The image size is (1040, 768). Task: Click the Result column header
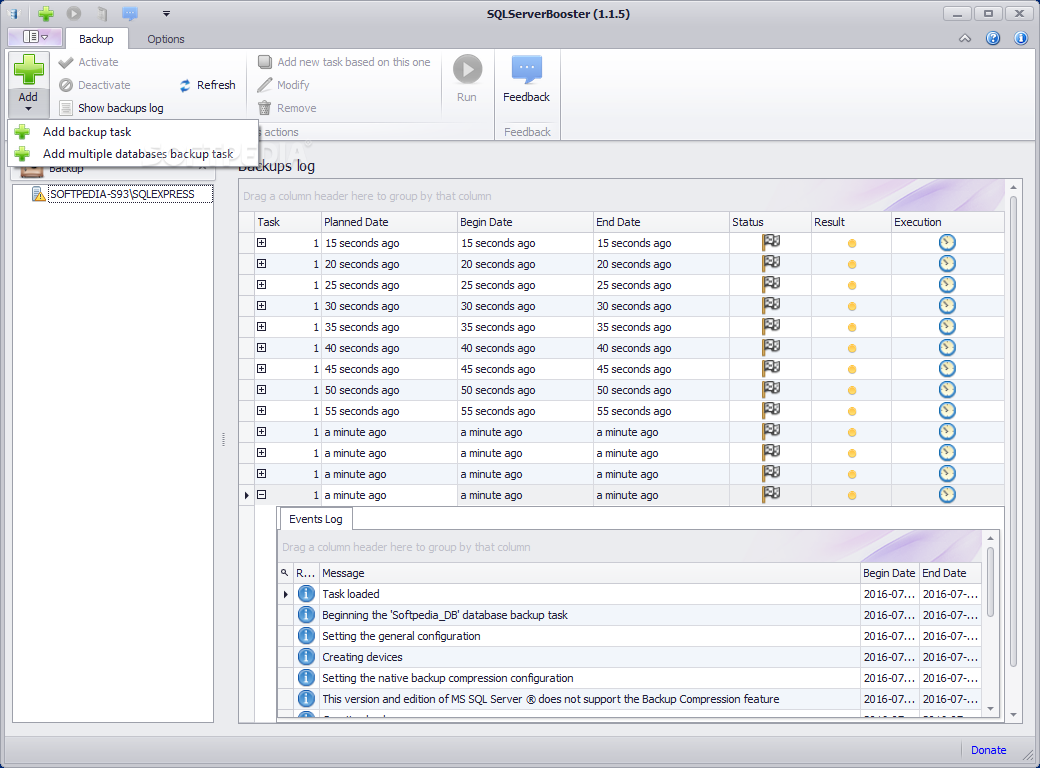[x=852, y=222]
